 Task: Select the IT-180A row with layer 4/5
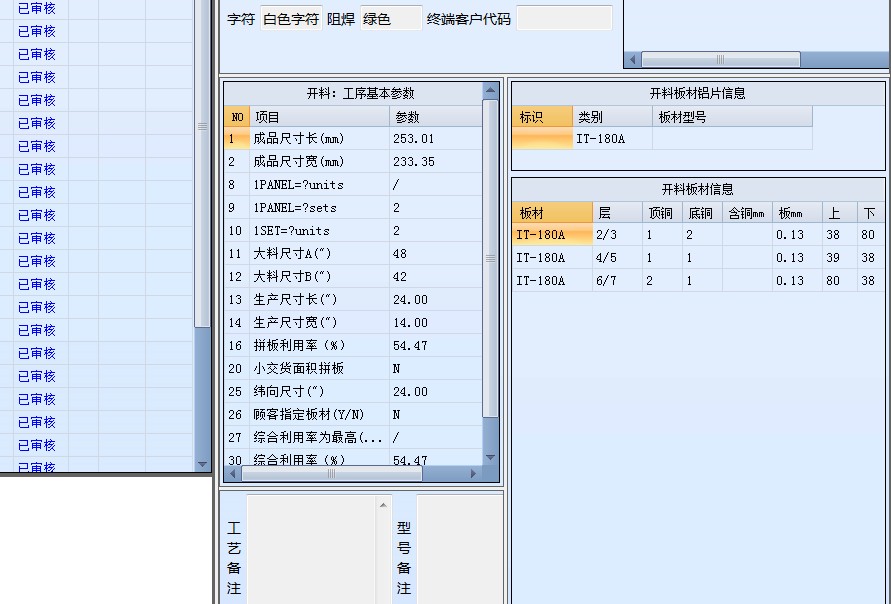[698, 258]
